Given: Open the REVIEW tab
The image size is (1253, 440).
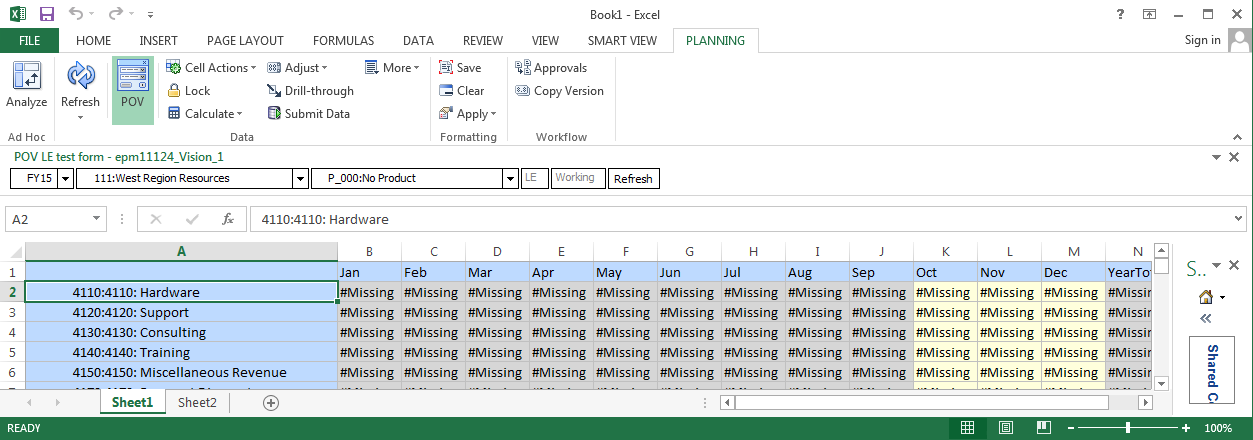Looking at the screenshot, I should click(x=483, y=41).
